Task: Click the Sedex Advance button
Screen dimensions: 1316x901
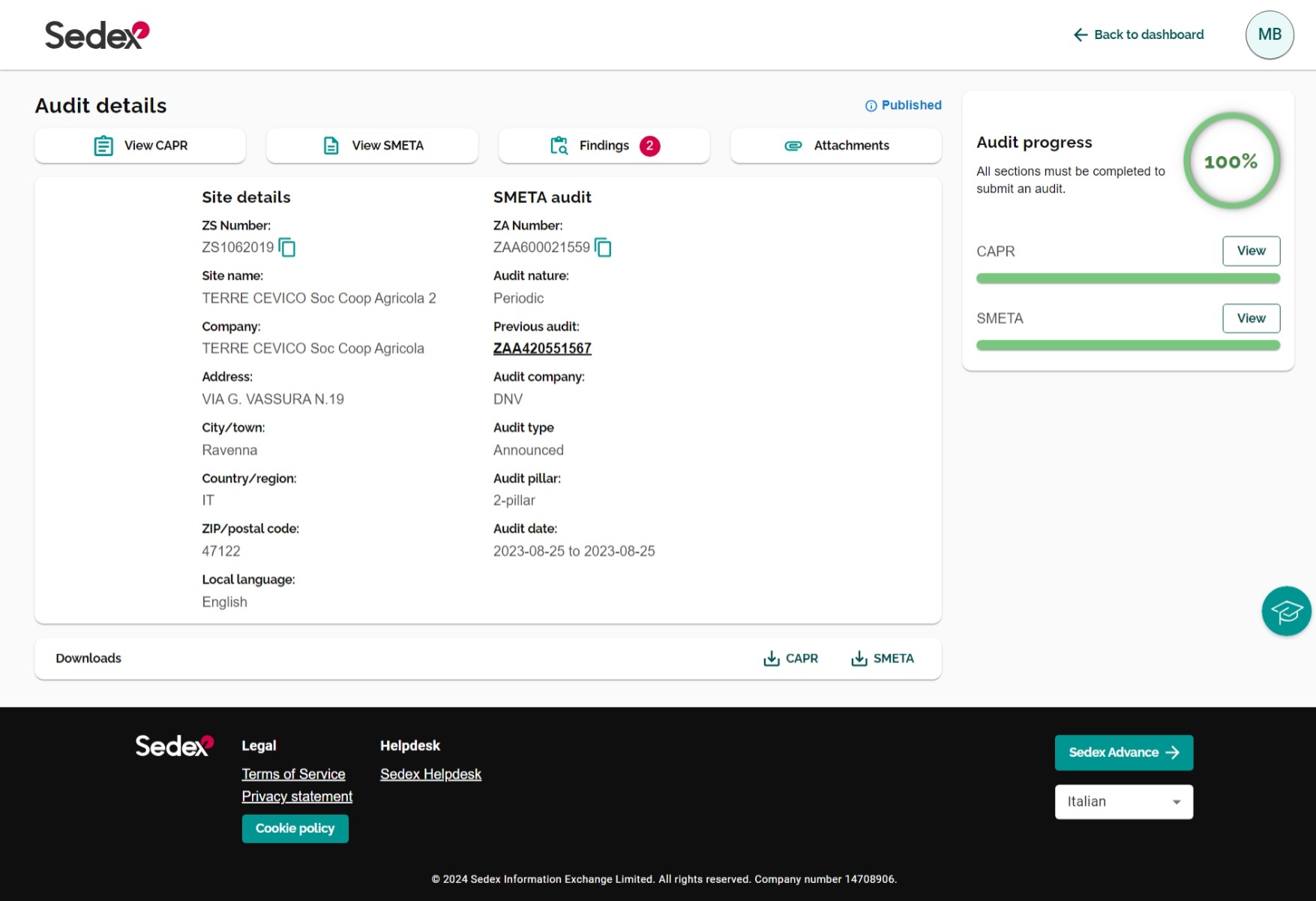Action: coord(1123,752)
